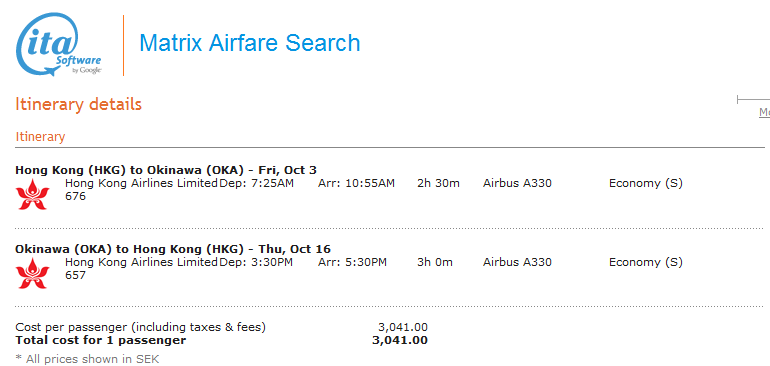Click the Matrix Airfare Search title

[x=249, y=43]
